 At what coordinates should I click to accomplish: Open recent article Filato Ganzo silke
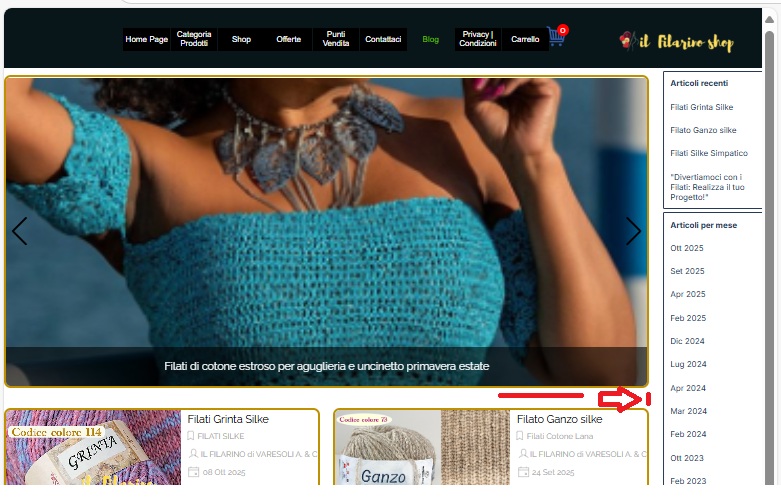point(703,130)
